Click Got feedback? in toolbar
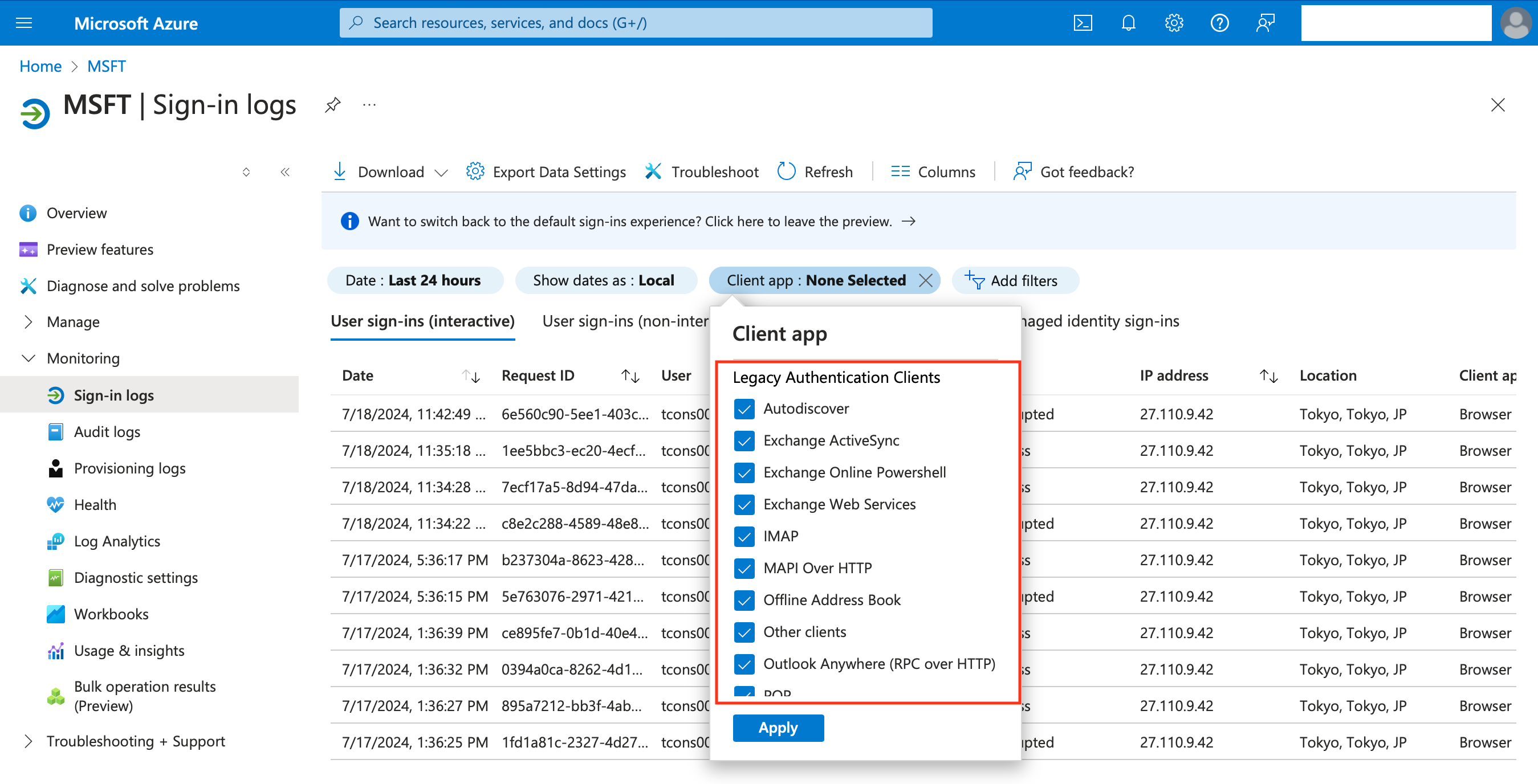1538x784 pixels. (x=1073, y=172)
